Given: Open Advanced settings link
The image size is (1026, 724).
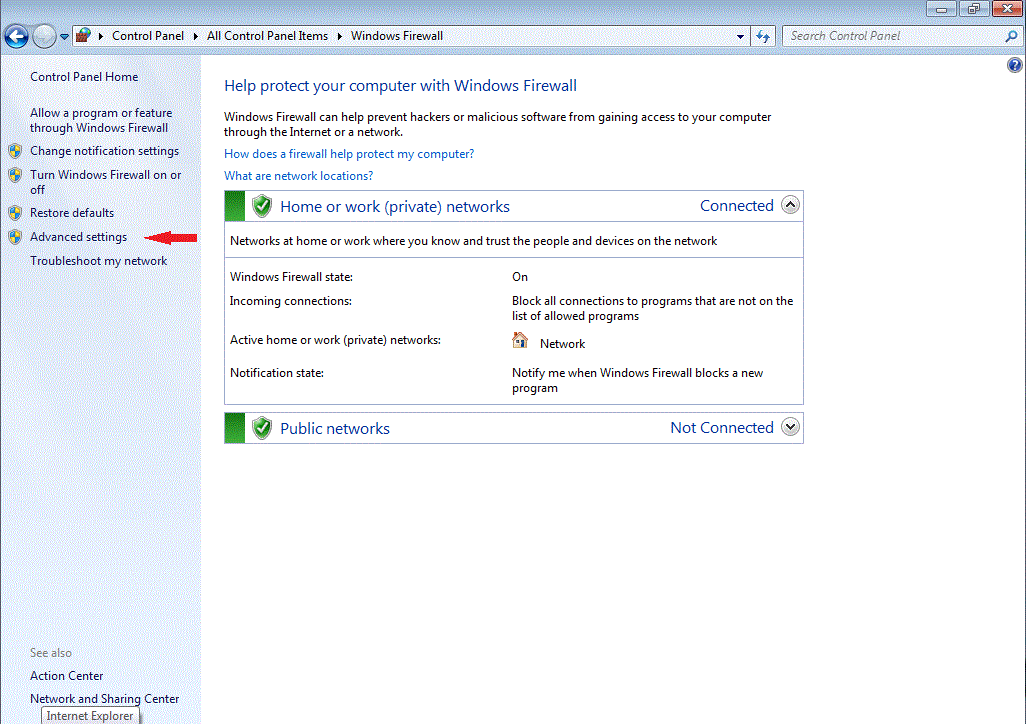Looking at the screenshot, I should pyautogui.click(x=79, y=237).
